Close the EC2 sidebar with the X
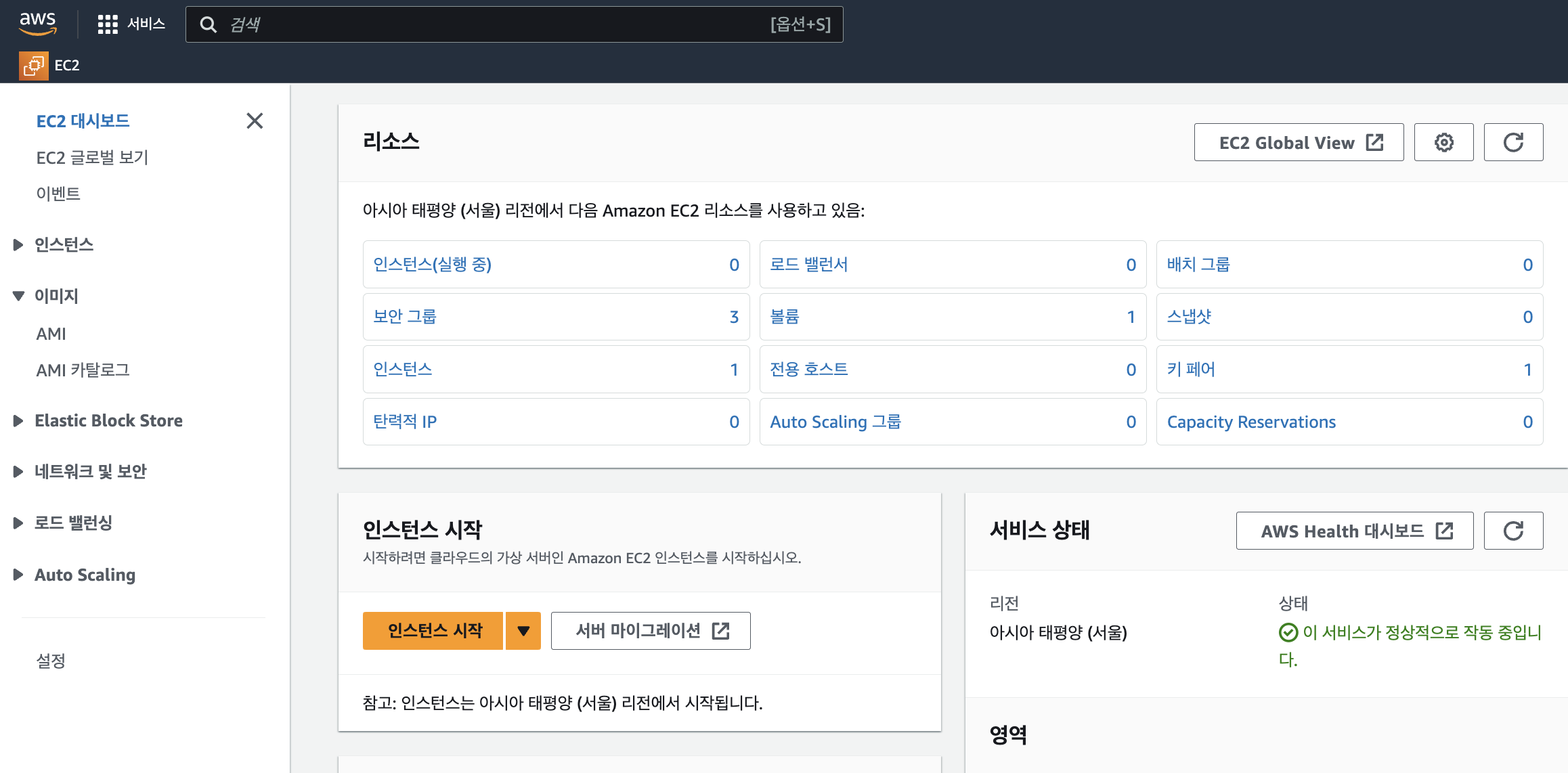The image size is (1568, 773). (255, 120)
